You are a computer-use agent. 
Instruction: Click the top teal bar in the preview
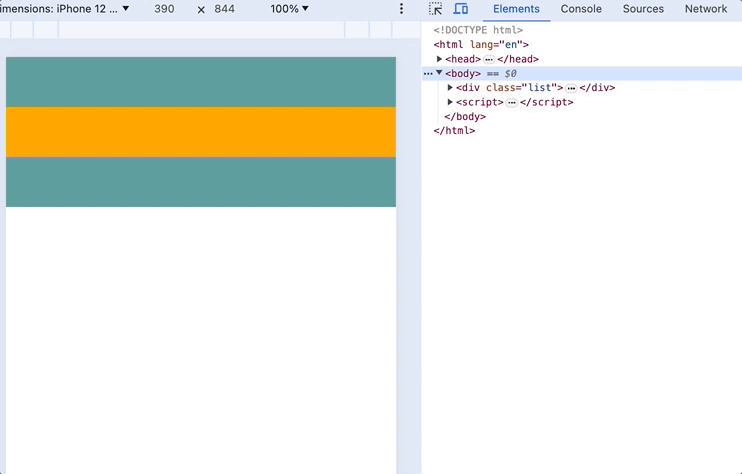[201, 82]
